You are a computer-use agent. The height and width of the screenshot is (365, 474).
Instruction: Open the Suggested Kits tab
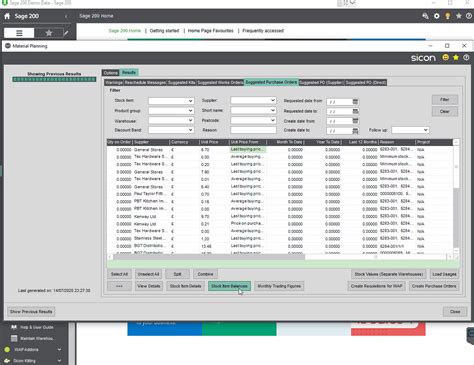(182, 82)
